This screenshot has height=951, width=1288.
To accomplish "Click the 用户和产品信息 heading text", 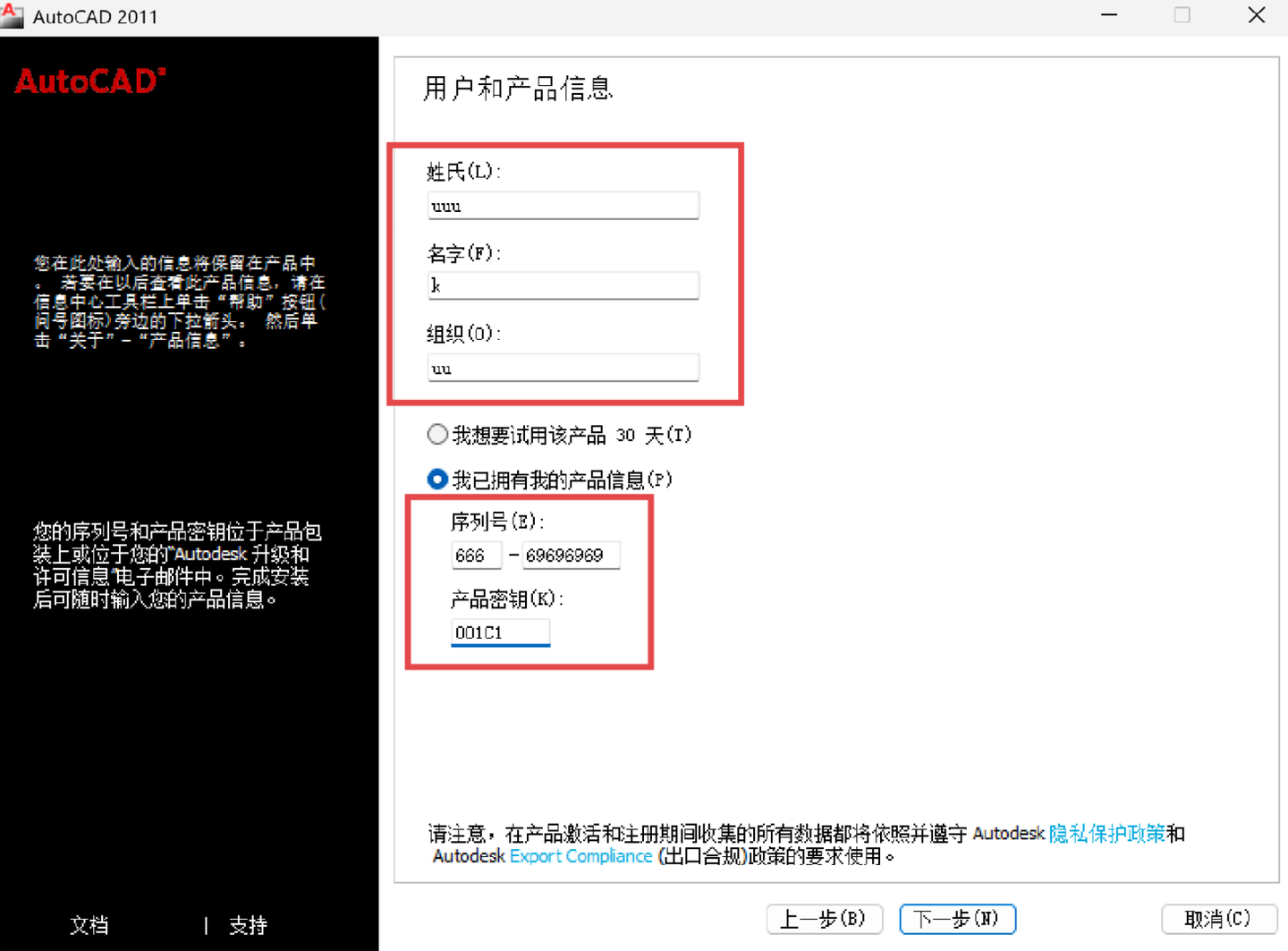I will tap(518, 89).
